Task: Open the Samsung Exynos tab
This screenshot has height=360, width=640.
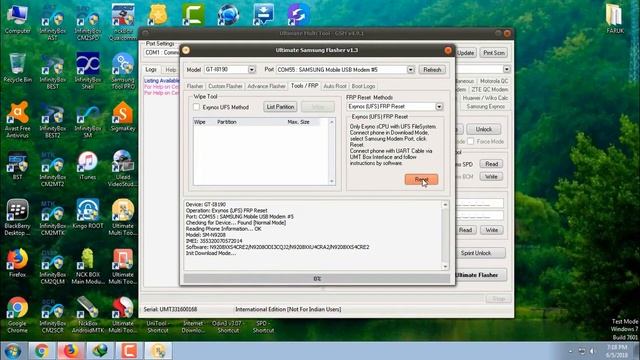Action: pos(486,107)
